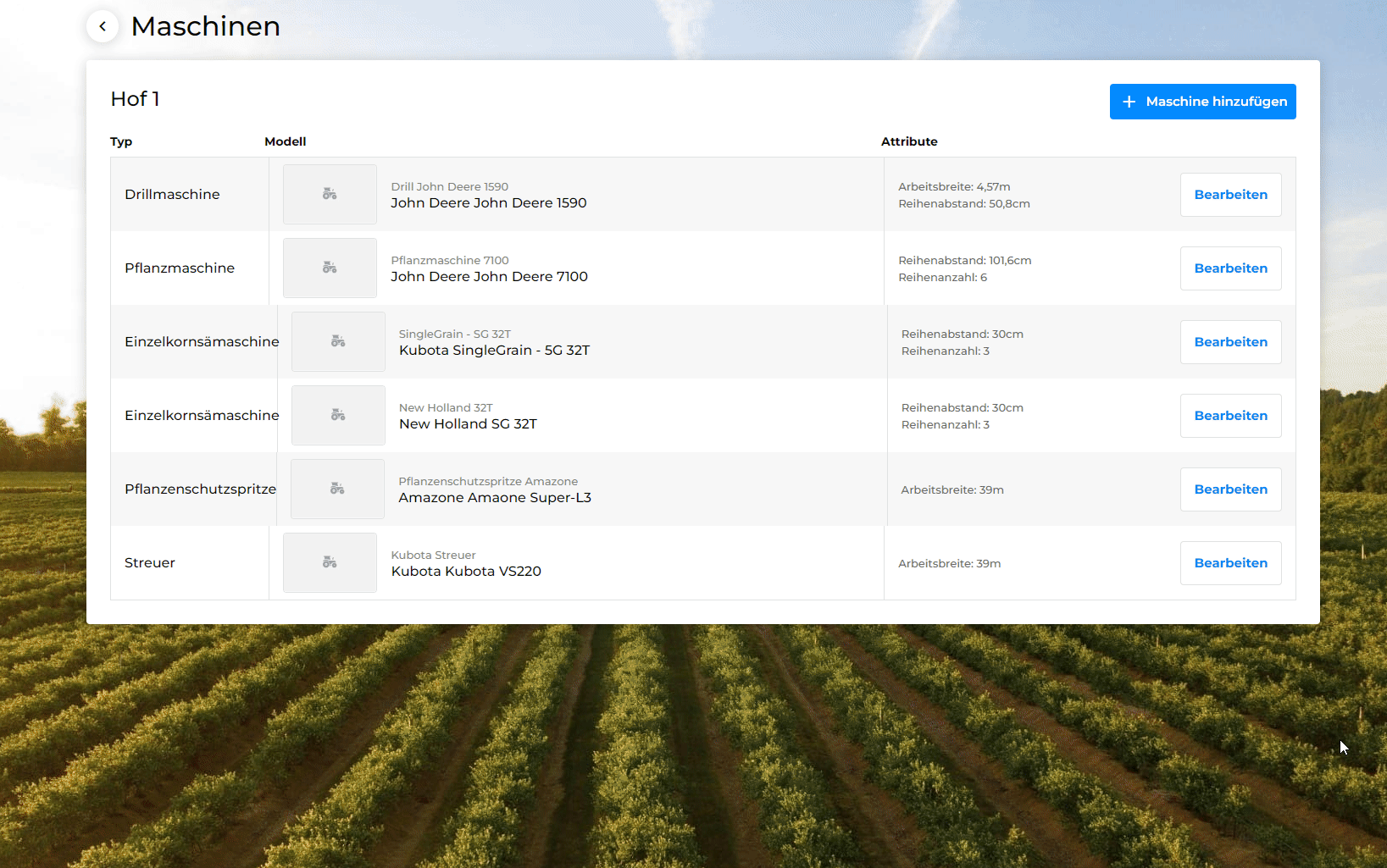Go back using the chevron arrow button

(x=103, y=26)
